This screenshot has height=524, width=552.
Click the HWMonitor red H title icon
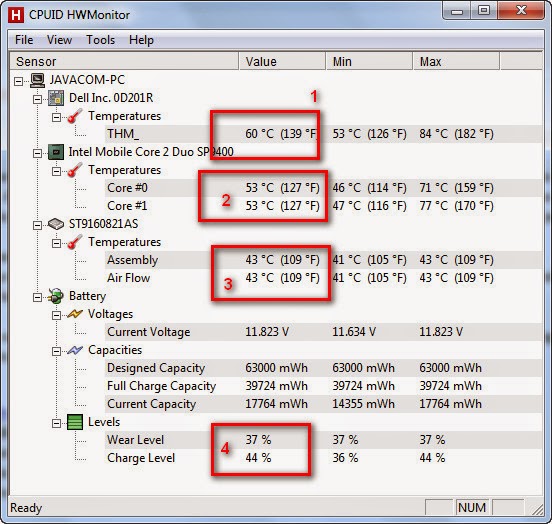[16, 15]
